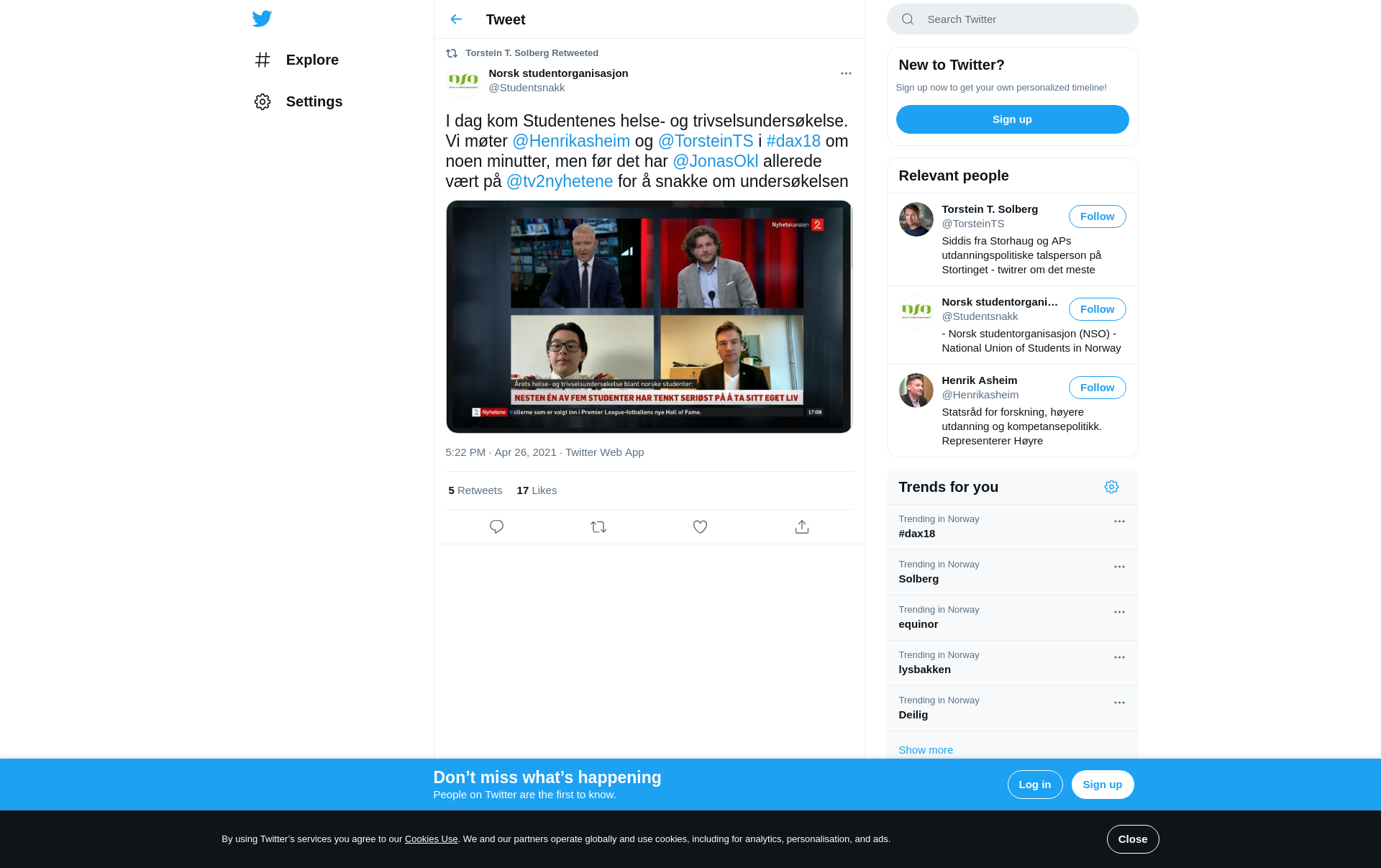The height and width of the screenshot is (868, 1381).
Task: Open Torstein T. Solberg name in Relevant people
Action: (990, 209)
